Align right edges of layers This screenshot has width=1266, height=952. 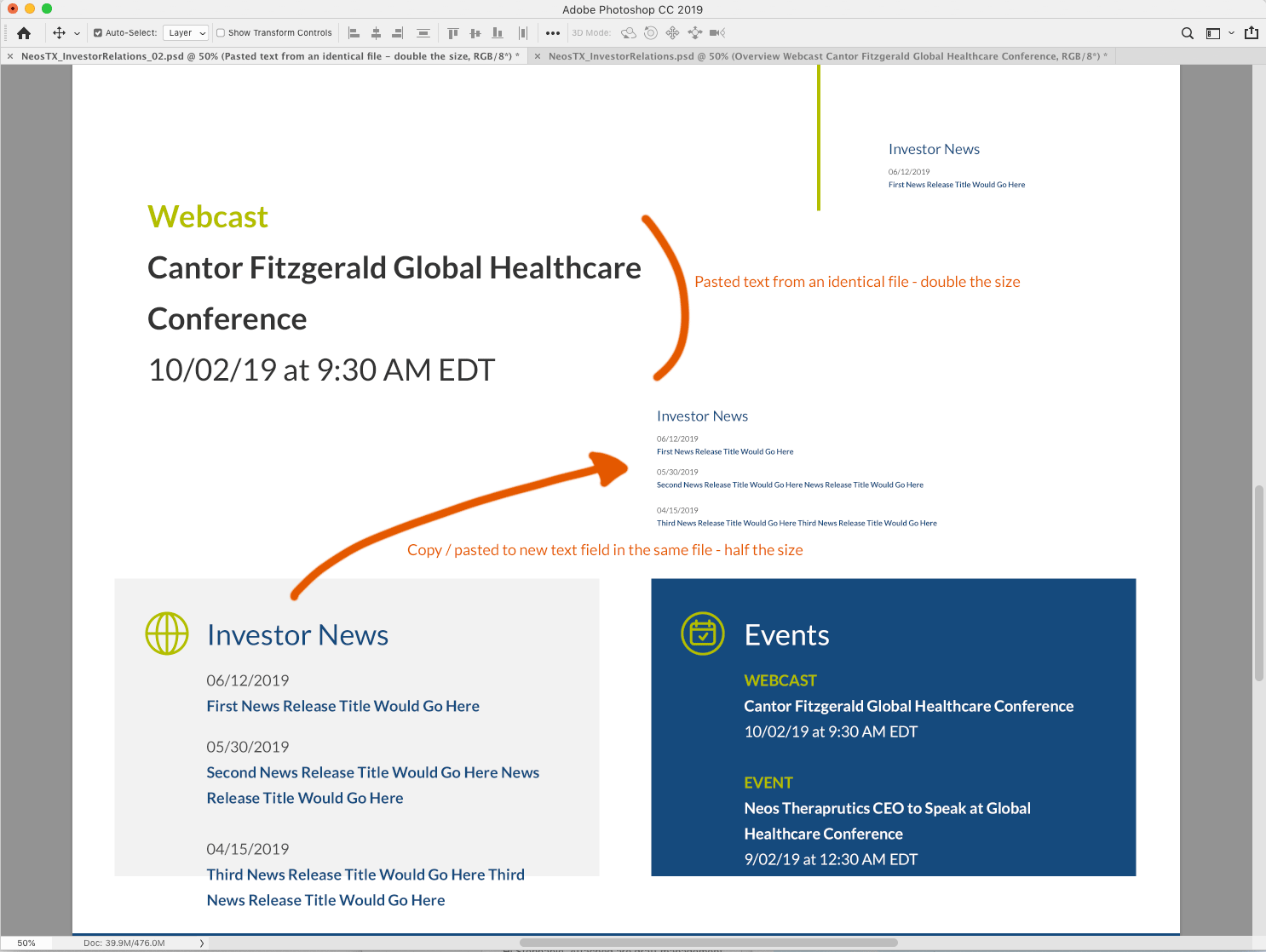tap(397, 33)
